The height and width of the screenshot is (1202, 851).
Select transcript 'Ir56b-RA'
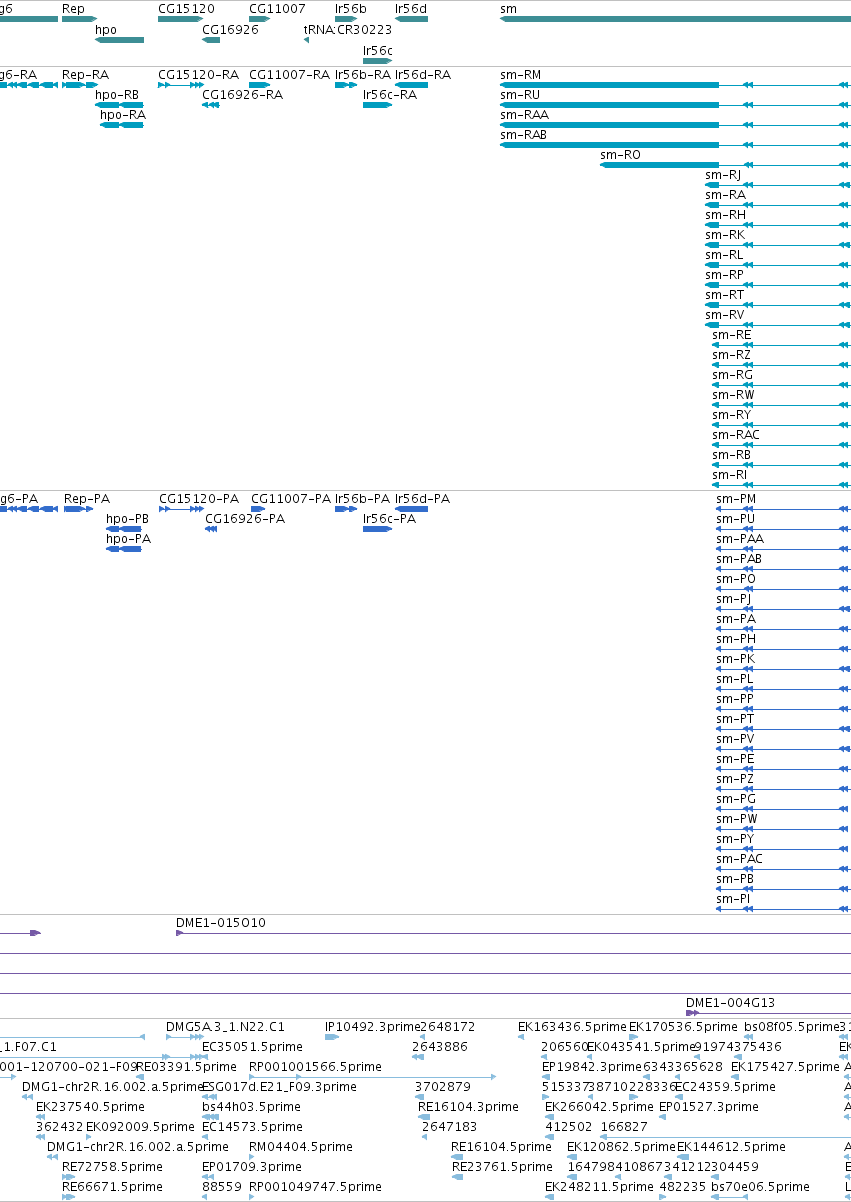tap(363, 75)
